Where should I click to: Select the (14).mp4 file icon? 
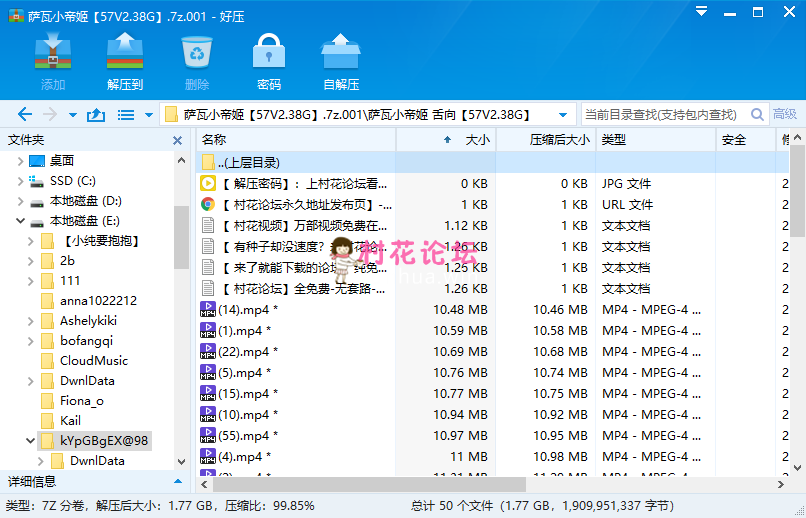(208, 309)
